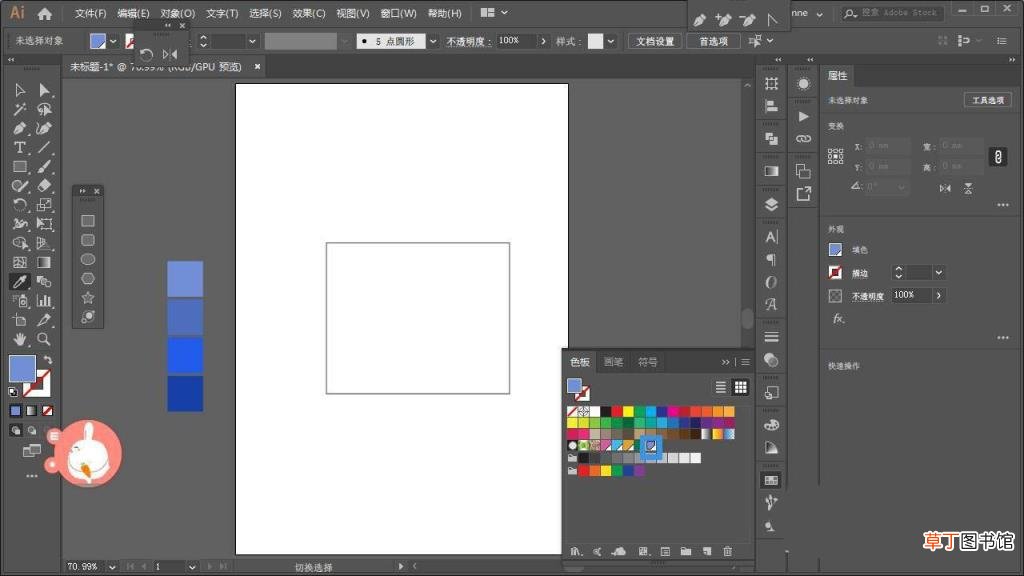
Task: Show swatches in list view
Action: (720, 387)
